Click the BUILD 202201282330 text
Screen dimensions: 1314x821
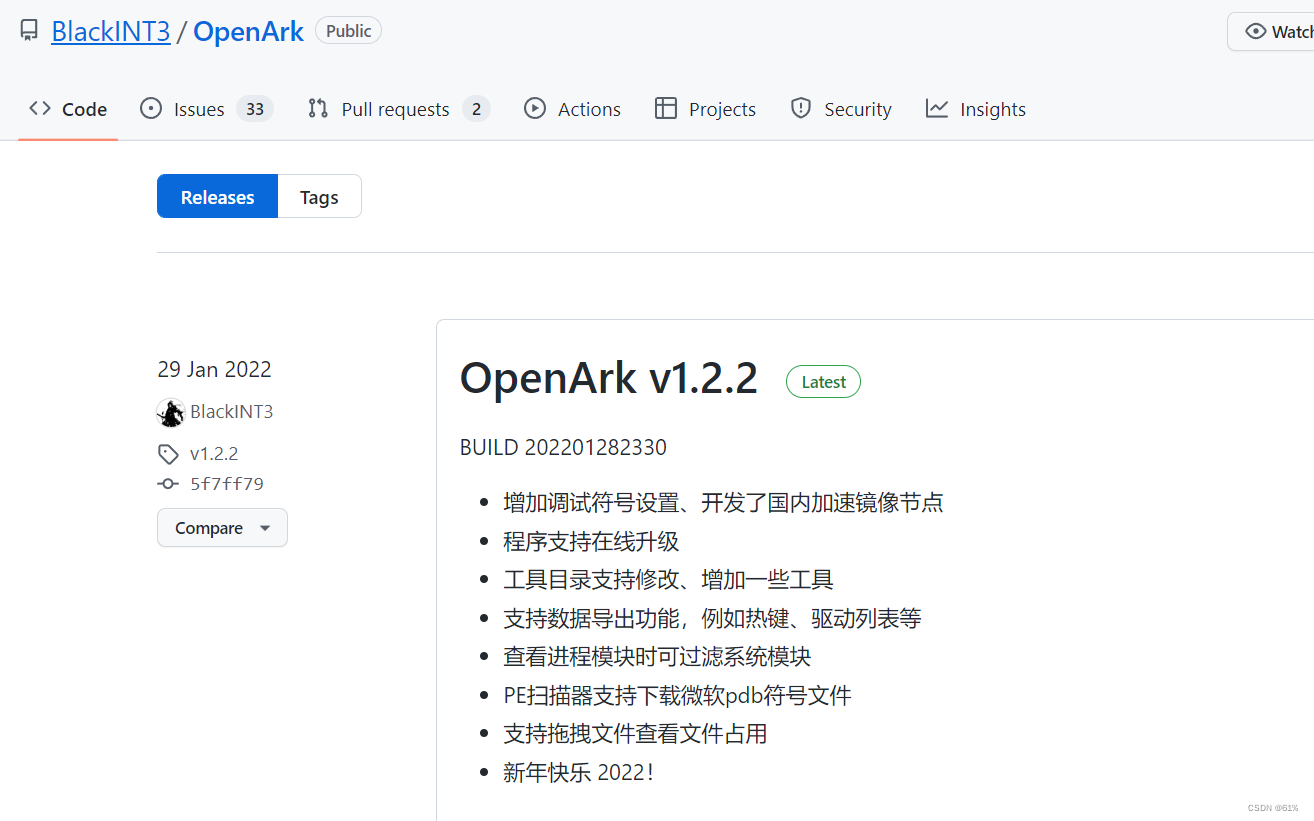[x=563, y=447]
